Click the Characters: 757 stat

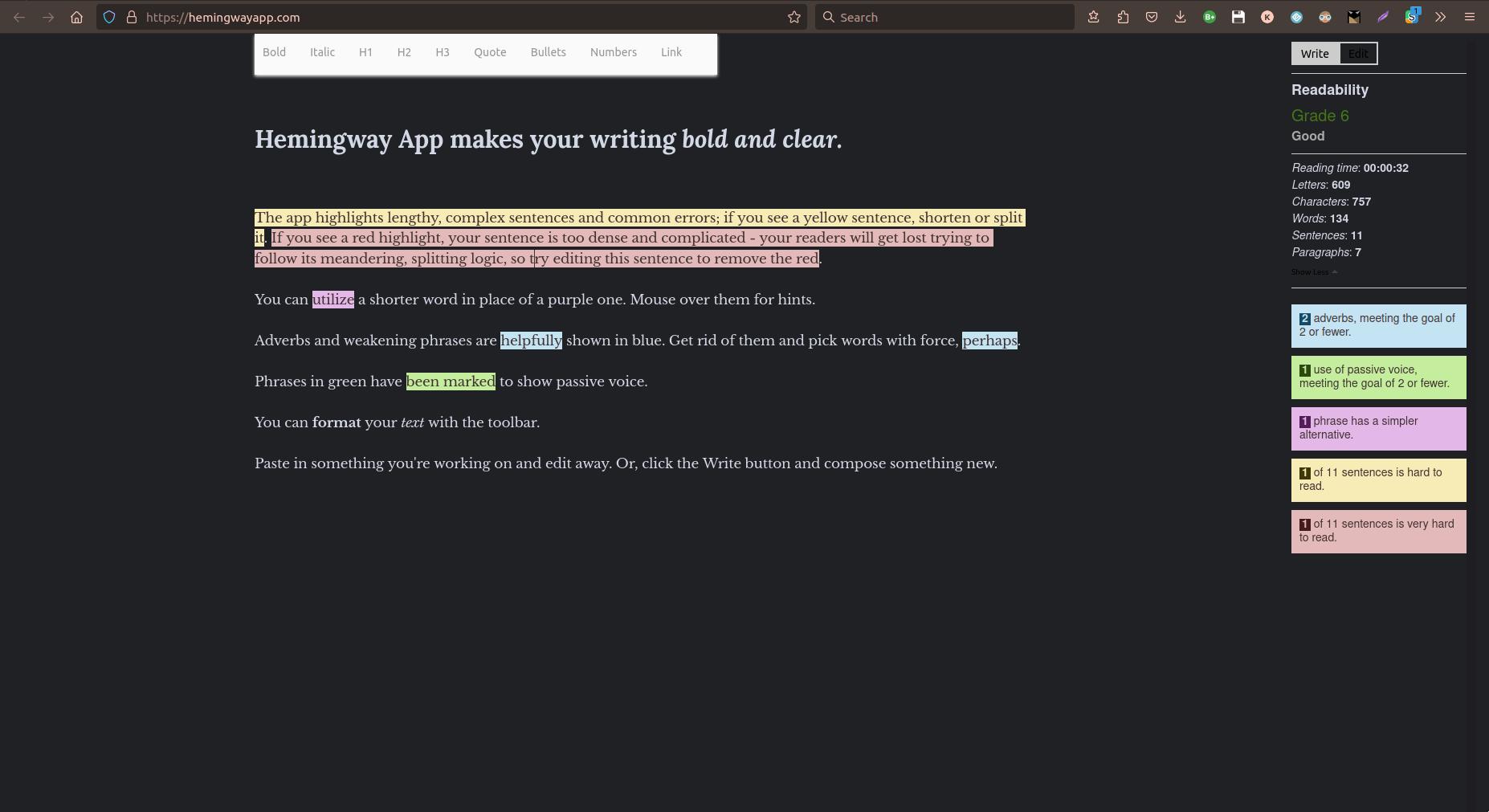click(x=1331, y=202)
